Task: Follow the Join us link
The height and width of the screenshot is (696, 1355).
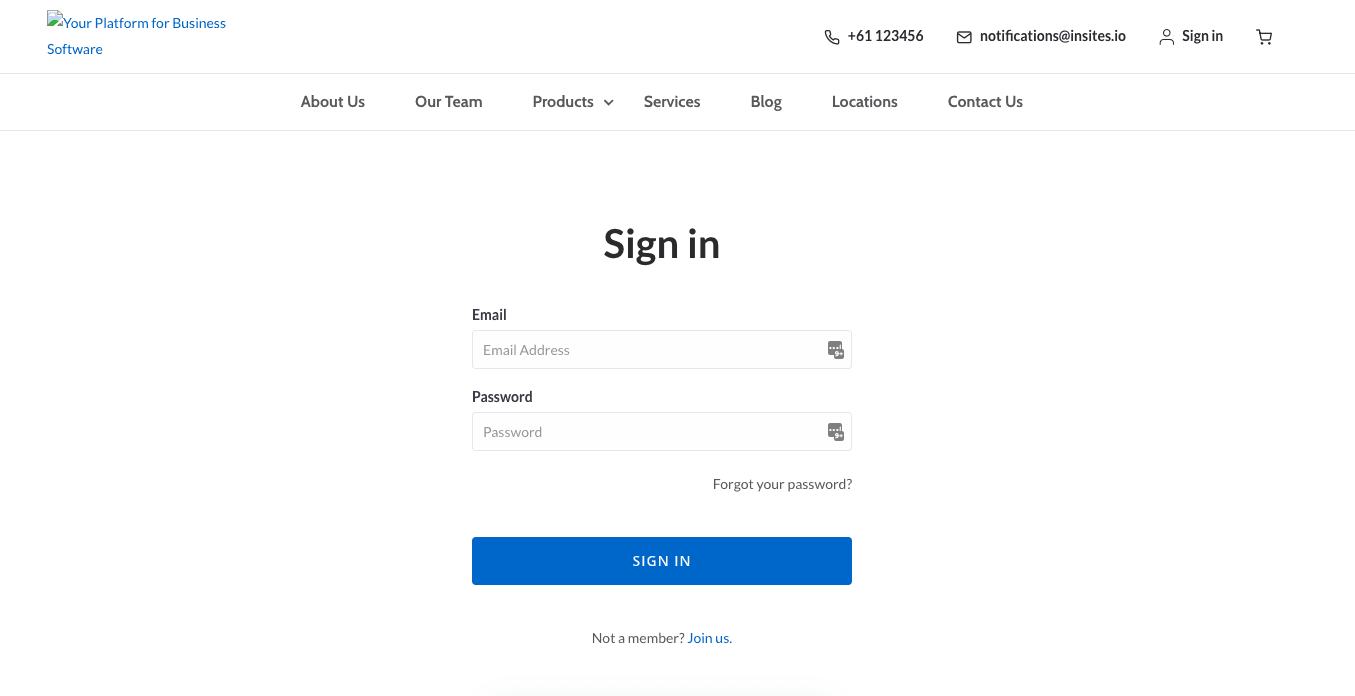Action: click(710, 638)
